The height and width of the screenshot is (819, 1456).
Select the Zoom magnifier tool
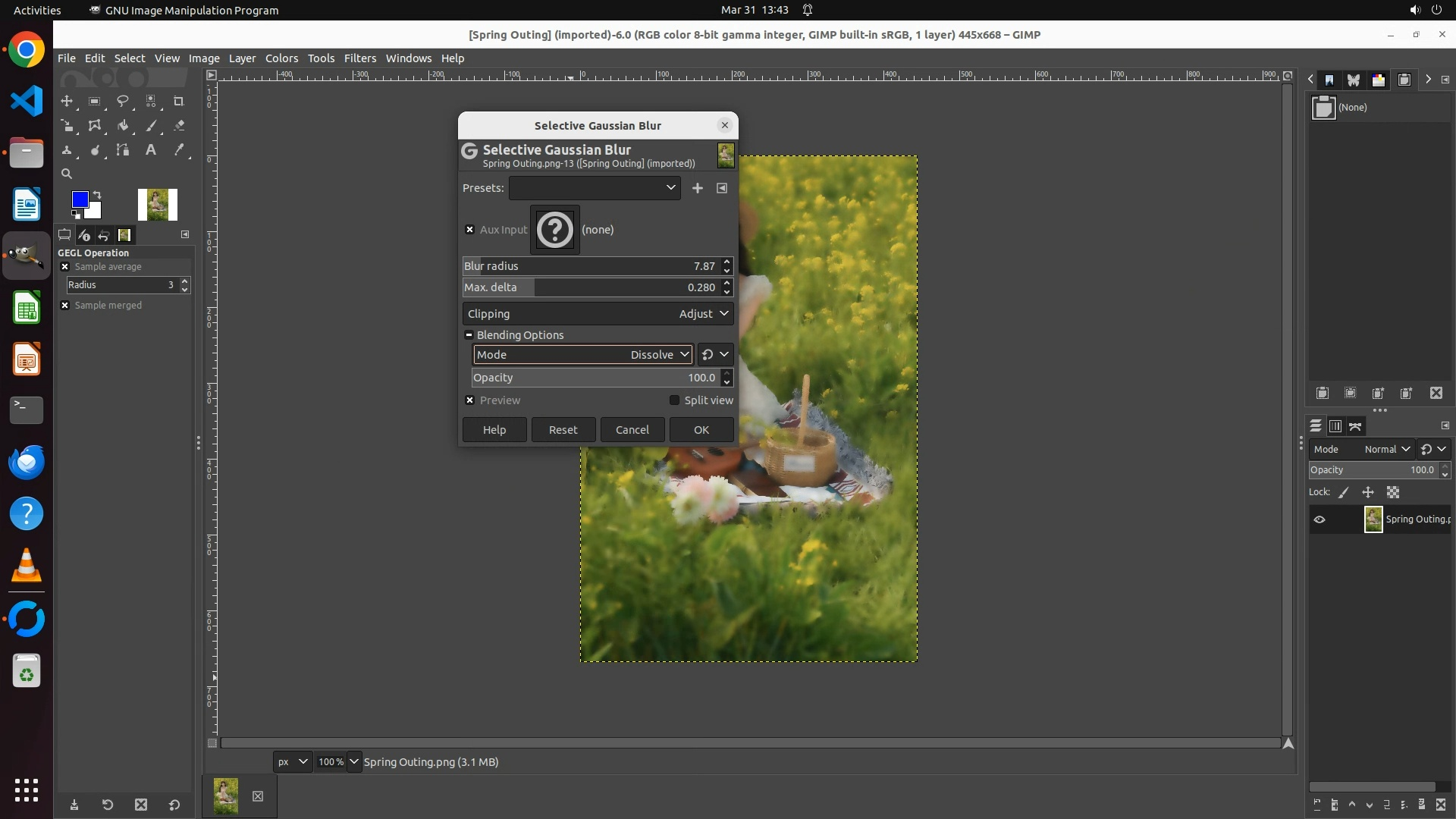pos(67,174)
